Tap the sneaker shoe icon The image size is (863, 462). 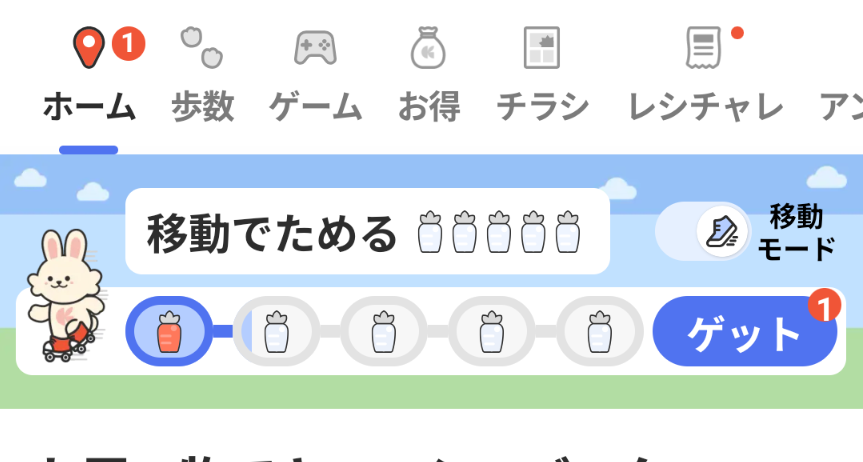(723, 232)
